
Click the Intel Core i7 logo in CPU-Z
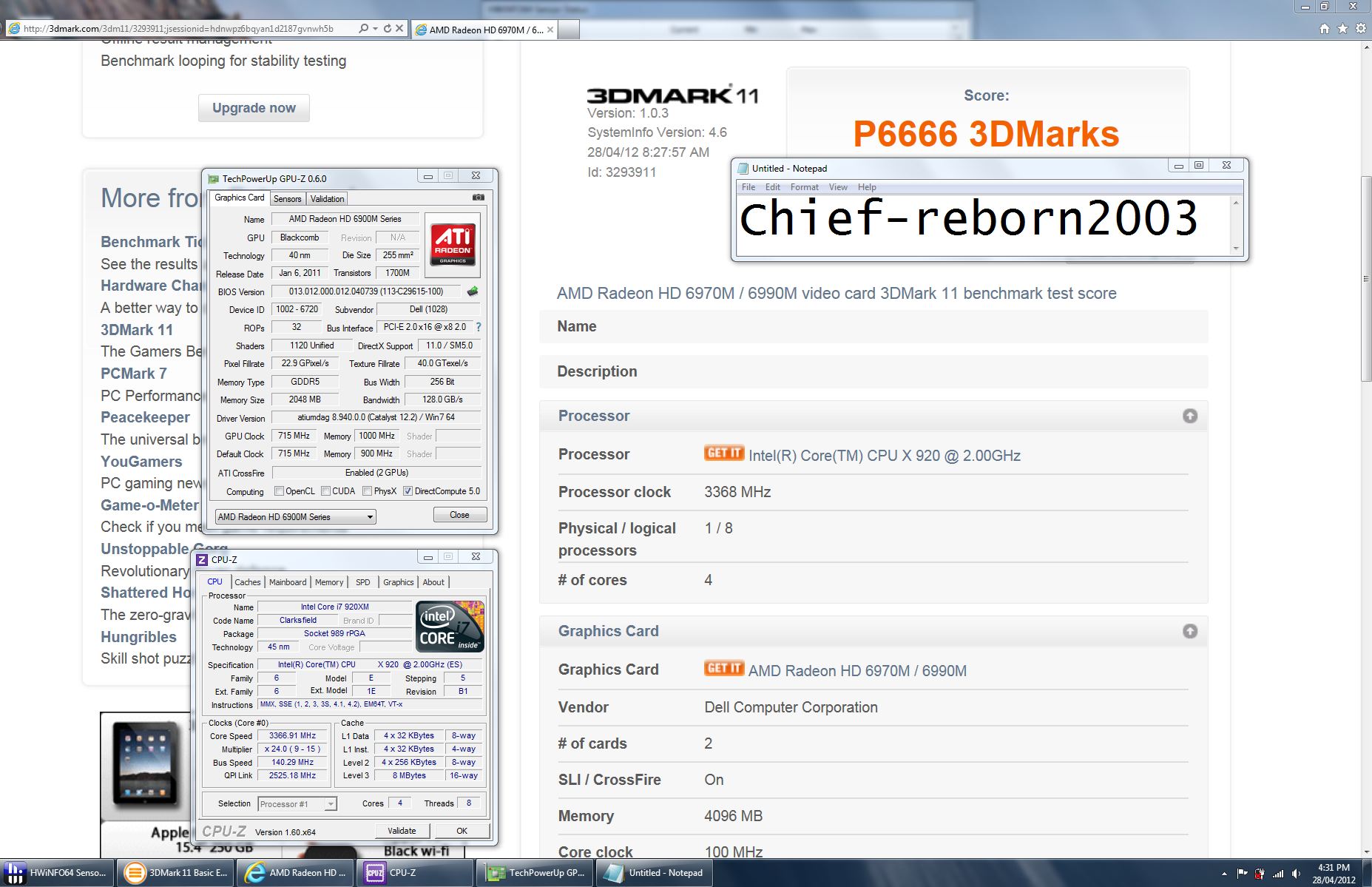450,626
